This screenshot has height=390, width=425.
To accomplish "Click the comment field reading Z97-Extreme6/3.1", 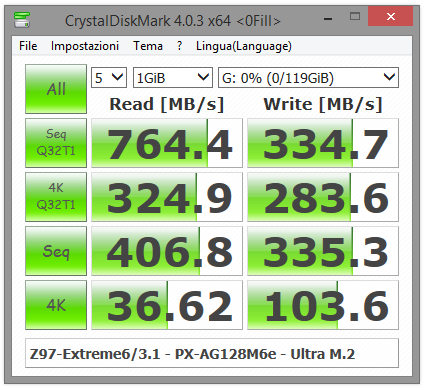I will click(212, 353).
